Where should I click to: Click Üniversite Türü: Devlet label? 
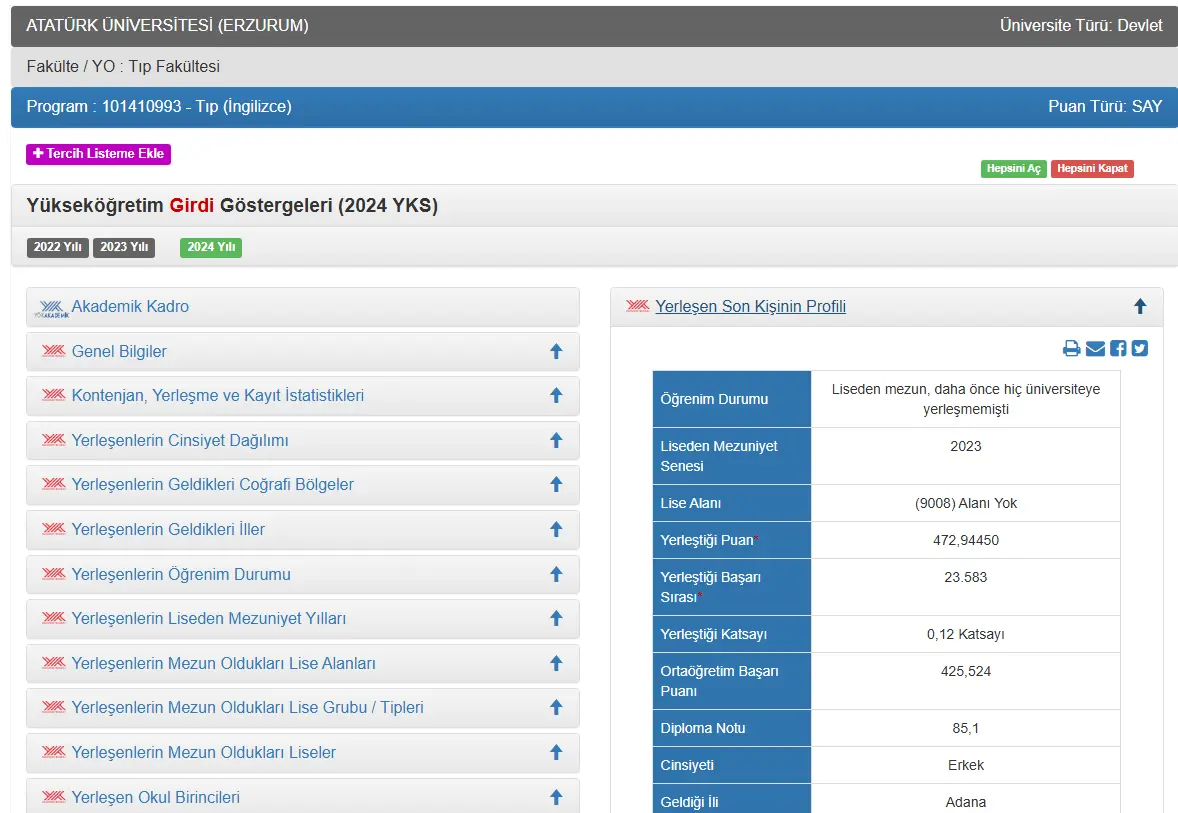pyautogui.click(x=1081, y=26)
